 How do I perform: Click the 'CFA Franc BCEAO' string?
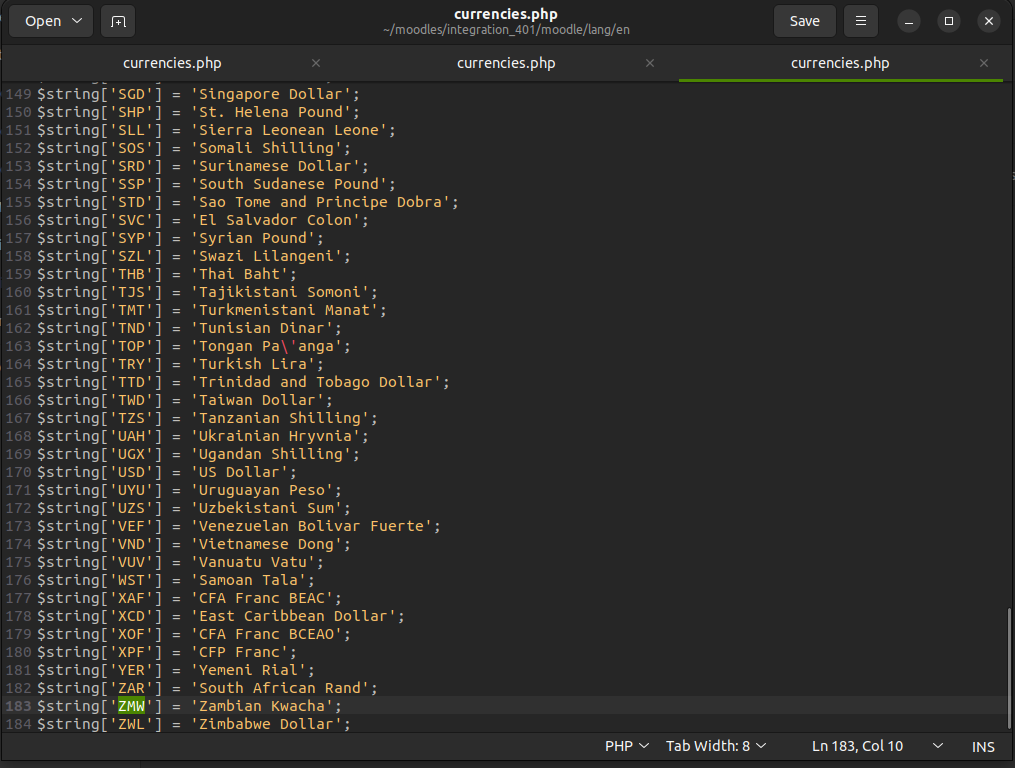pyautogui.click(x=266, y=635)
